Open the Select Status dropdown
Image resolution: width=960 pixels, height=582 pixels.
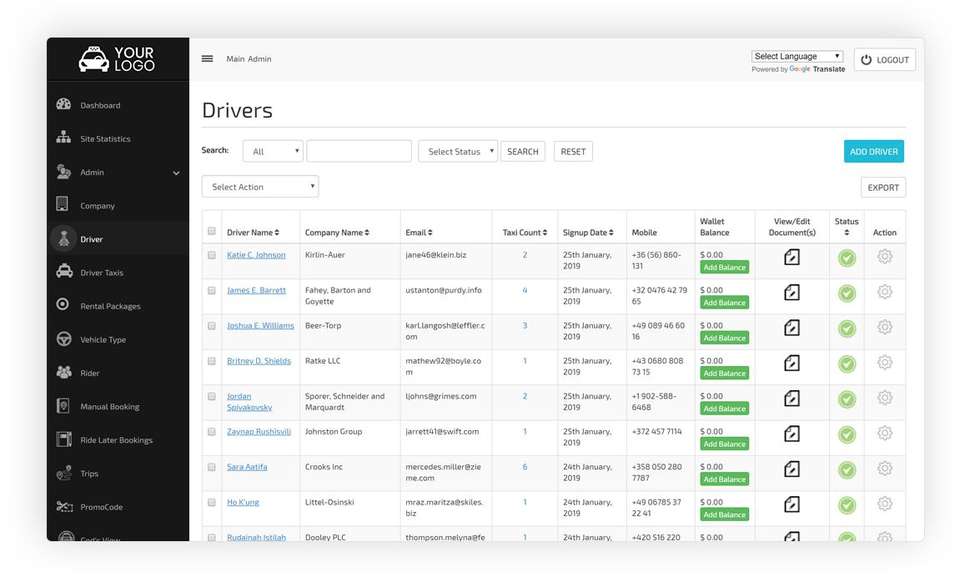tap(457, 152)
